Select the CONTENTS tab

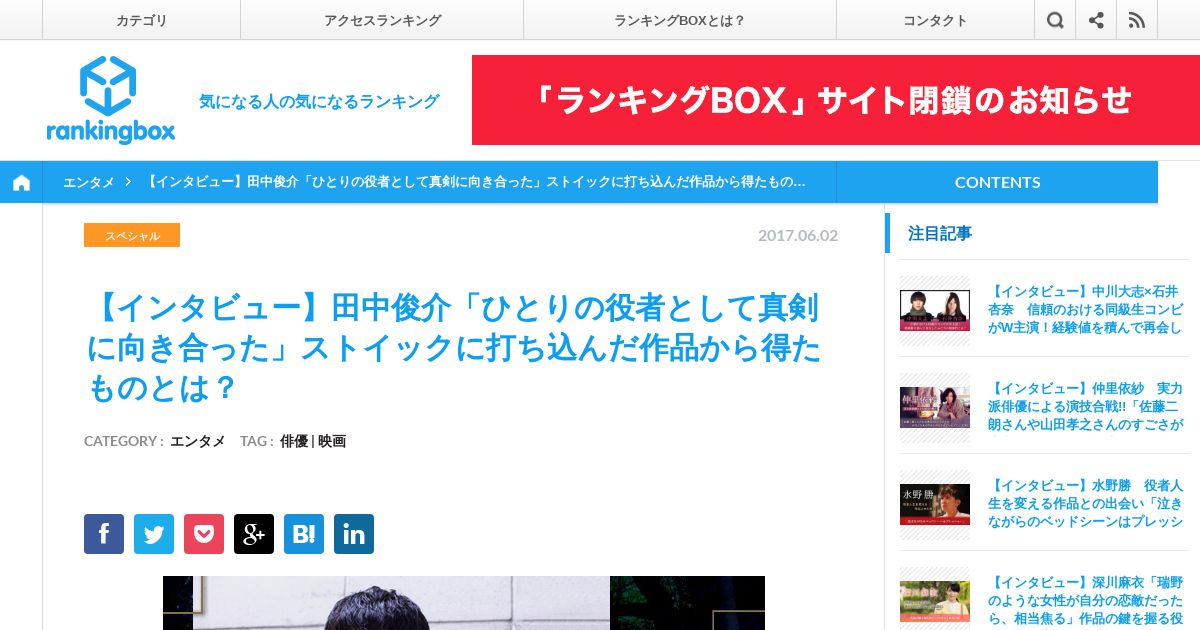click(997, 182)
